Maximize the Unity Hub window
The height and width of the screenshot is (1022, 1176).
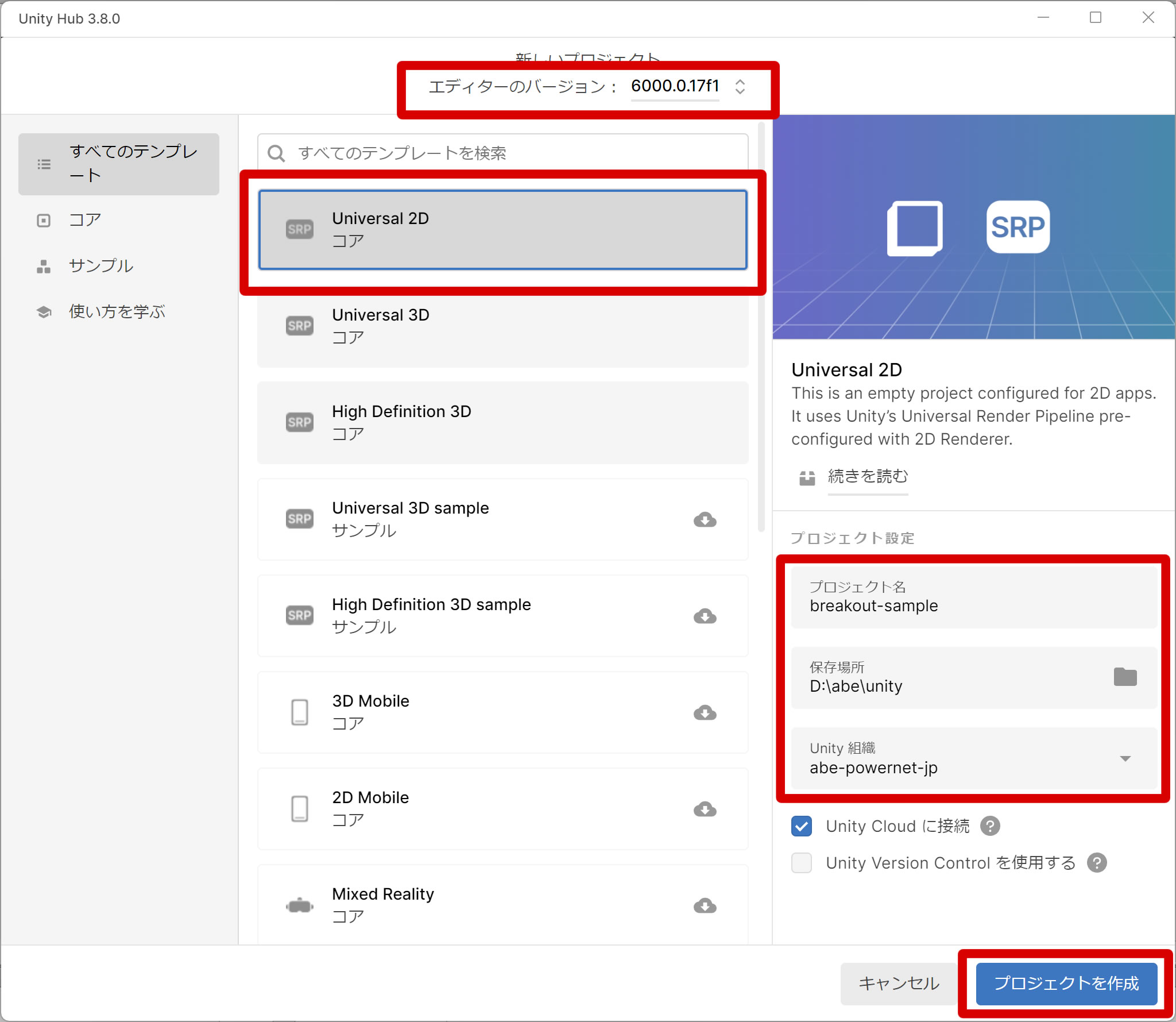pos(1095,18)
